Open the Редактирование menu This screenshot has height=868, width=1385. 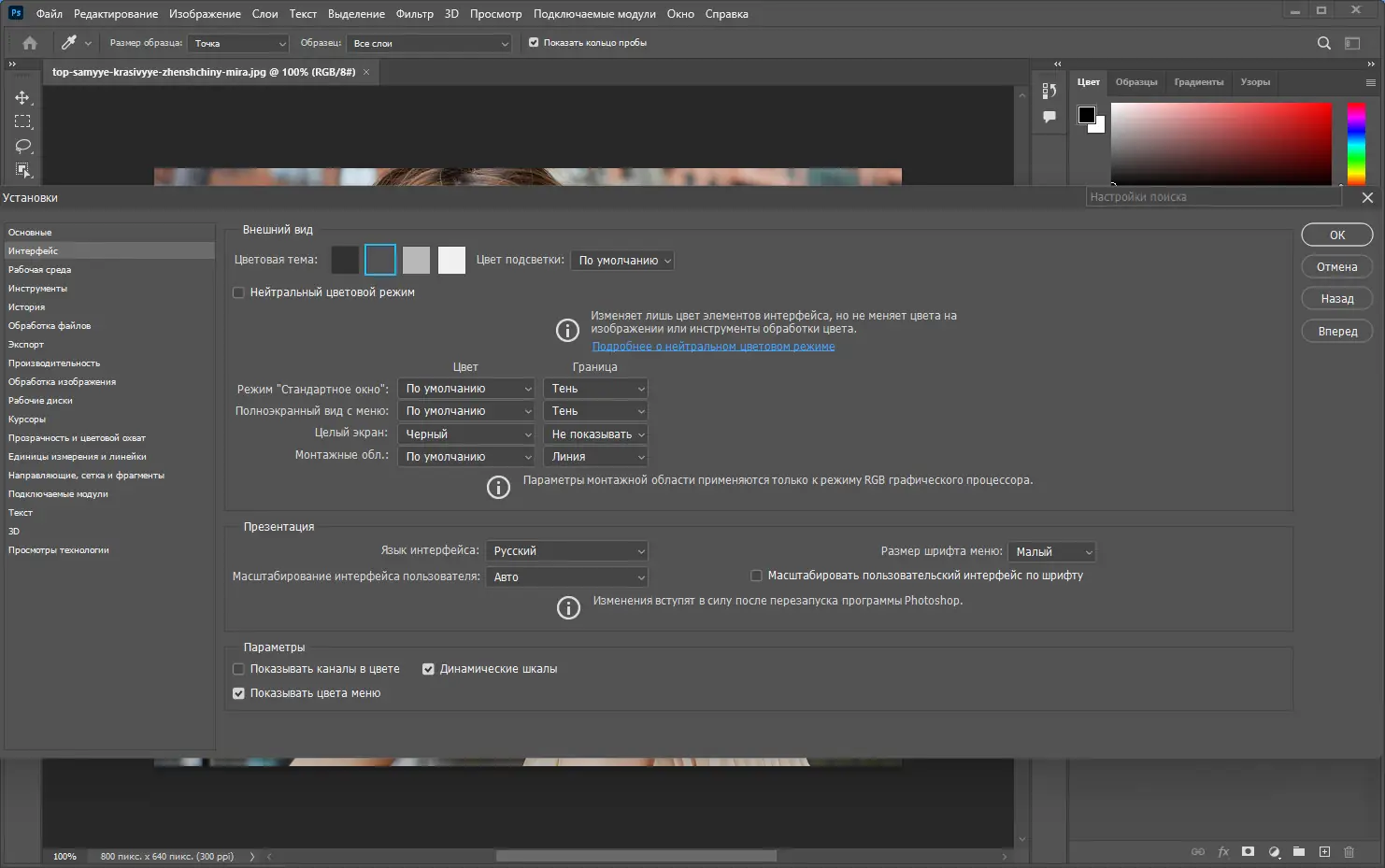point(116,14)
